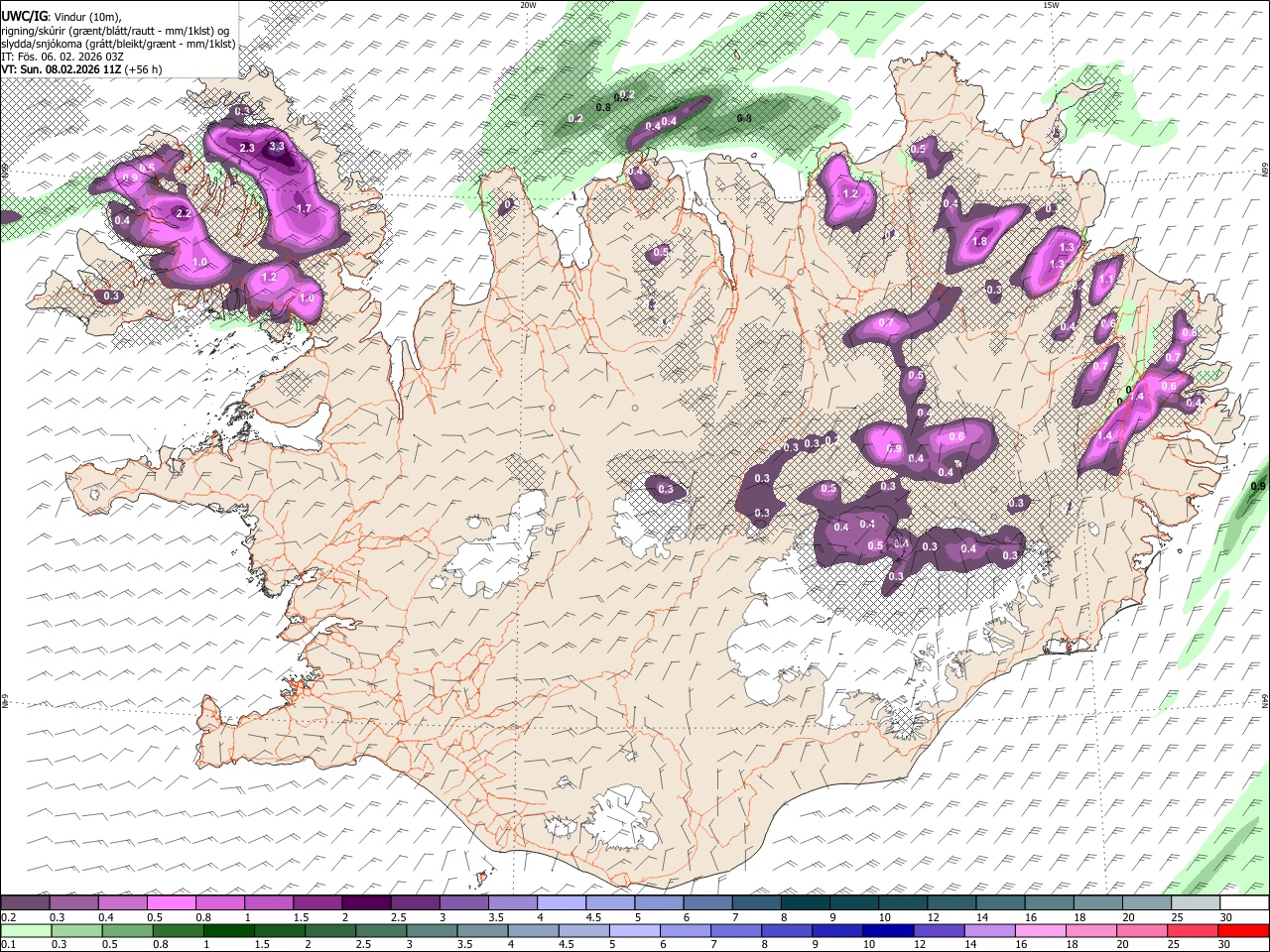Click the '3.5' label in the upper legend row

(x=496, y=917)
